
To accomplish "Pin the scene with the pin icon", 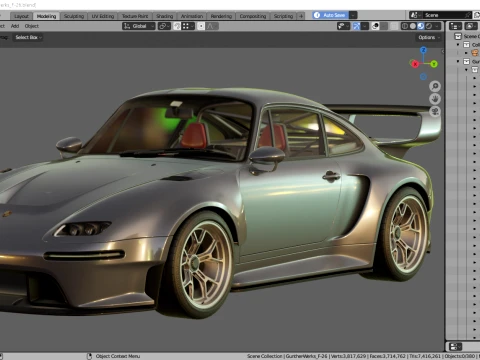I will click(x=468, y=15).
